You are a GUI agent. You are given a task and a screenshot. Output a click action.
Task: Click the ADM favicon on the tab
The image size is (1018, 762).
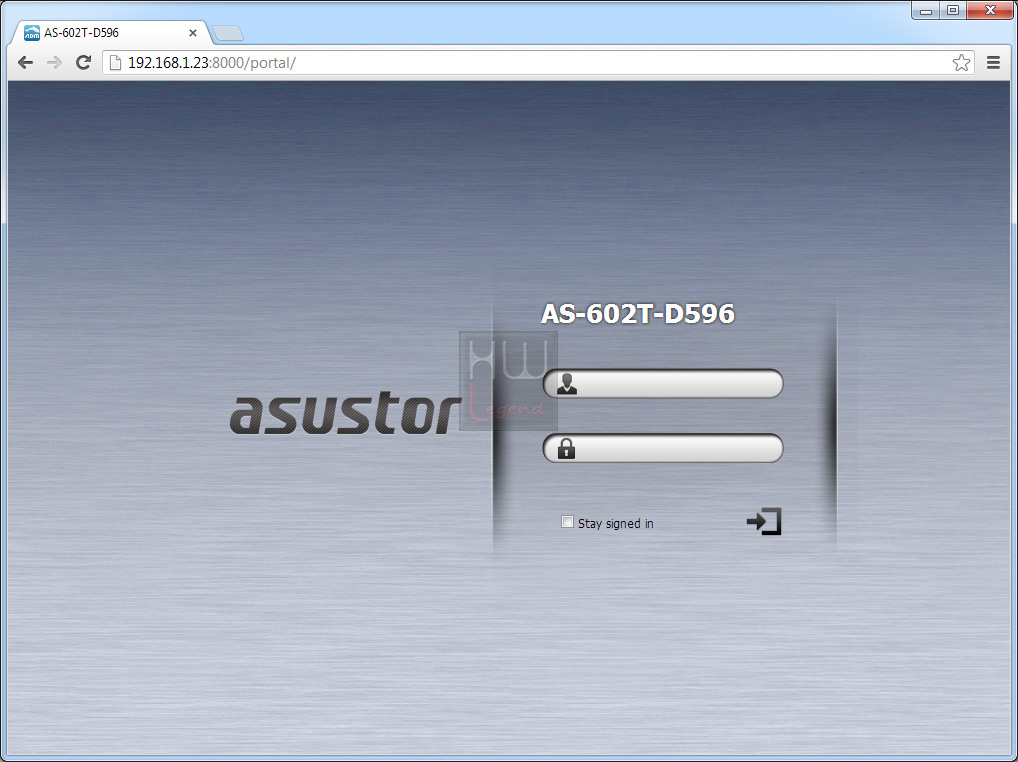tap(31, 32)
